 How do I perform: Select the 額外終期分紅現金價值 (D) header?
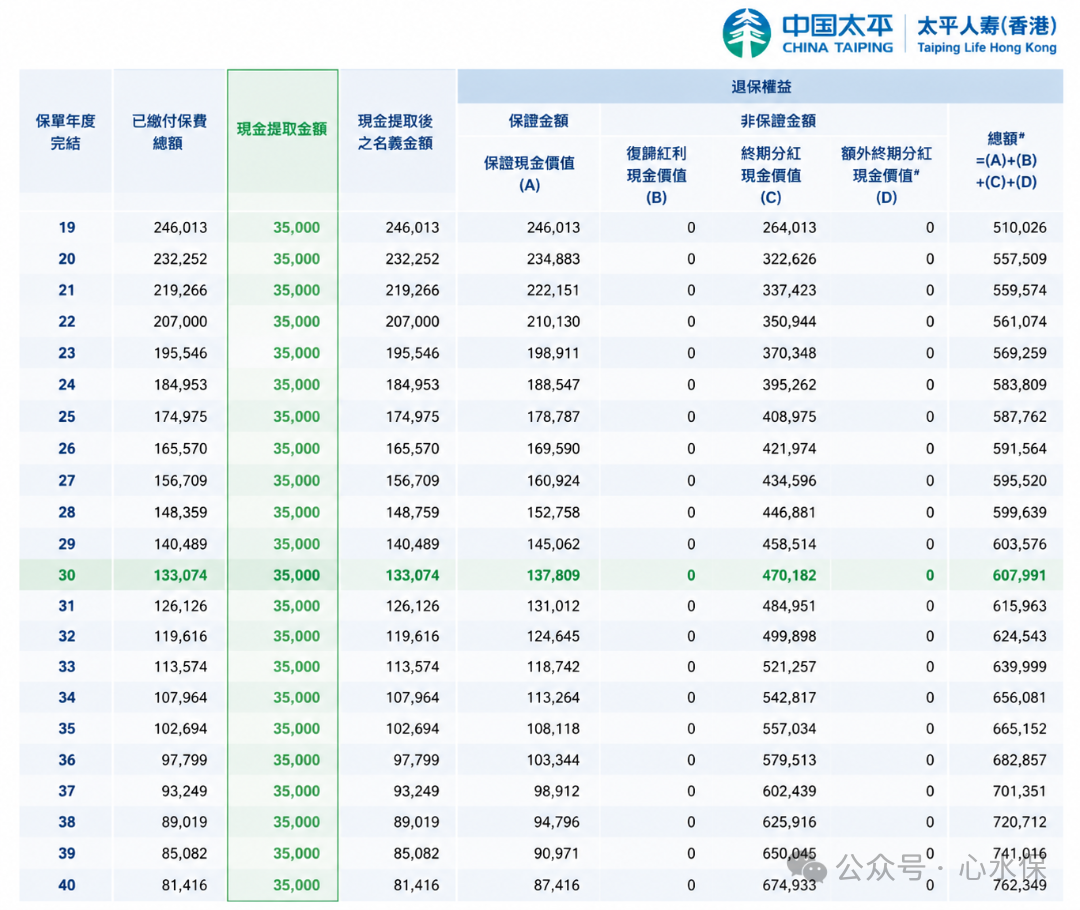(886, 175)
